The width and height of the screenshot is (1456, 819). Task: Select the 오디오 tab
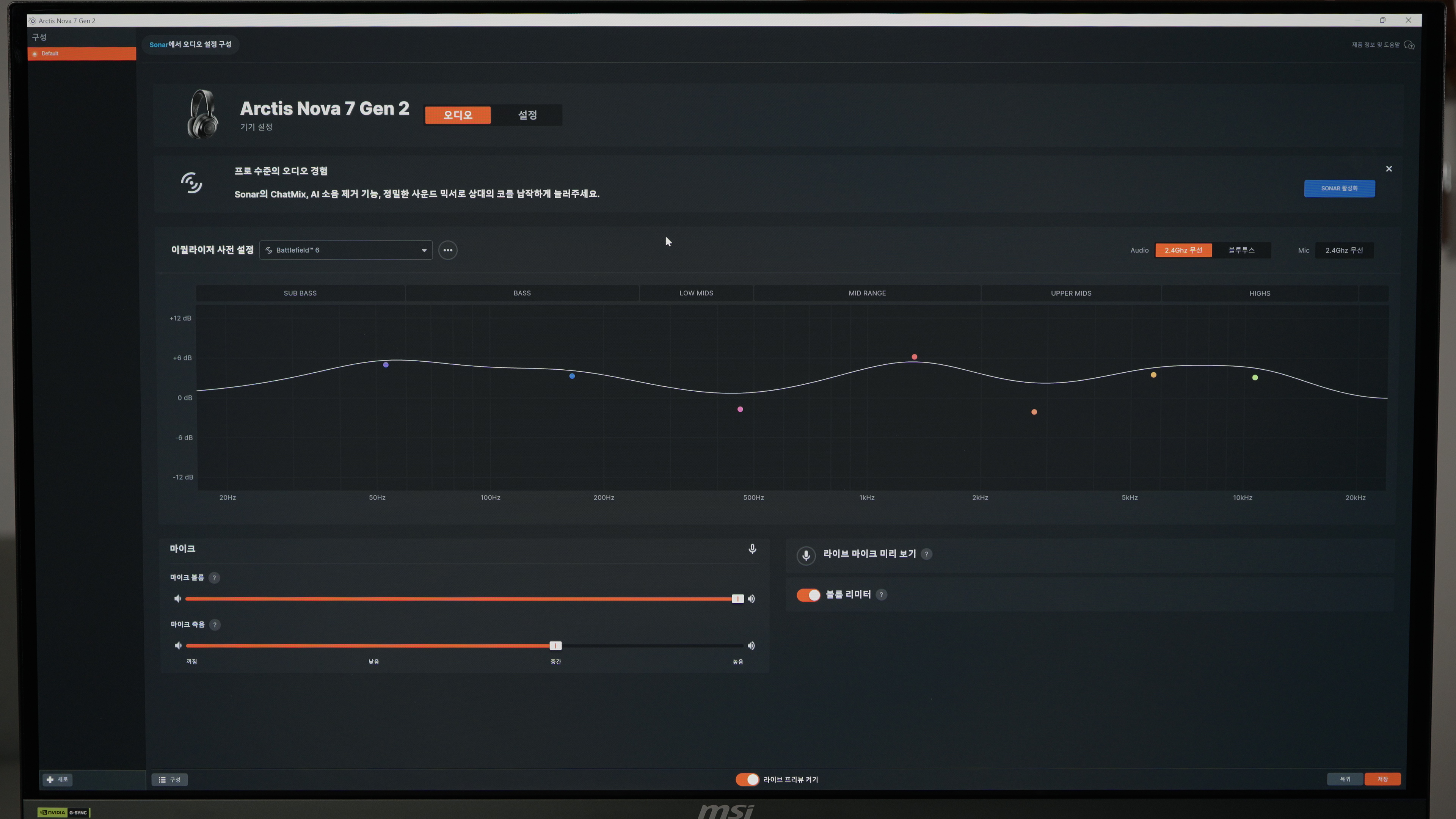tap(457, 115)
